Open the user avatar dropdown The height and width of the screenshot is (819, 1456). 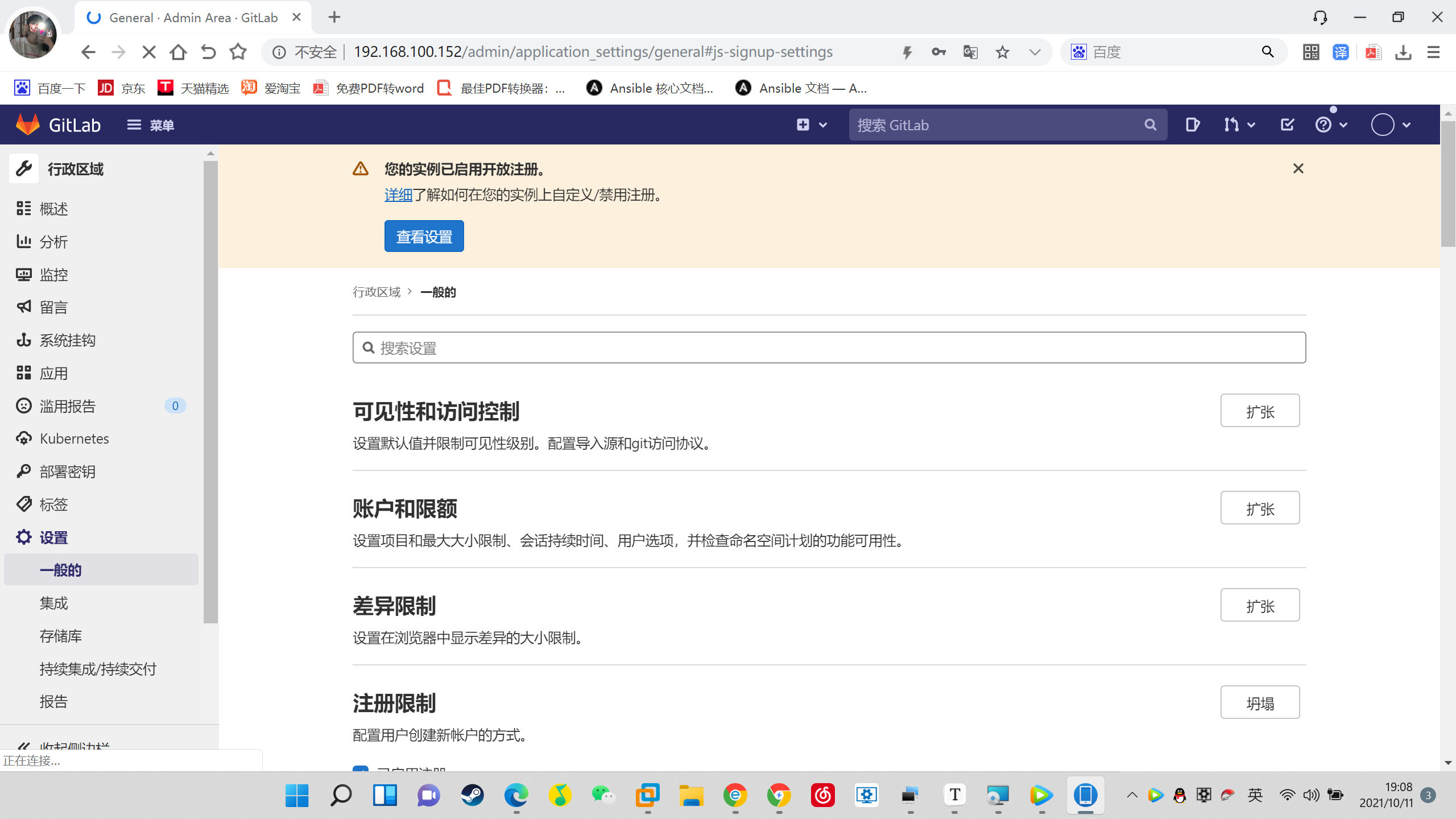1390,125
